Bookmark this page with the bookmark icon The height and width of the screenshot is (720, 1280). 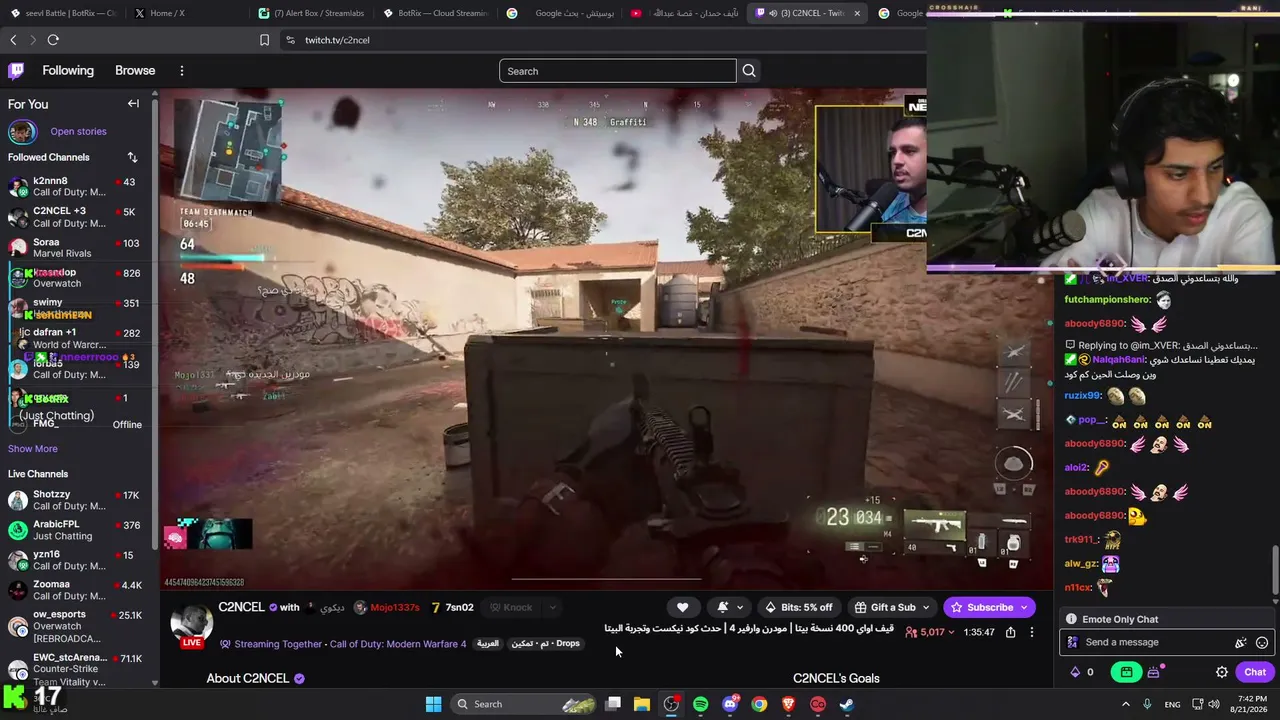click(x=264, y=40)
